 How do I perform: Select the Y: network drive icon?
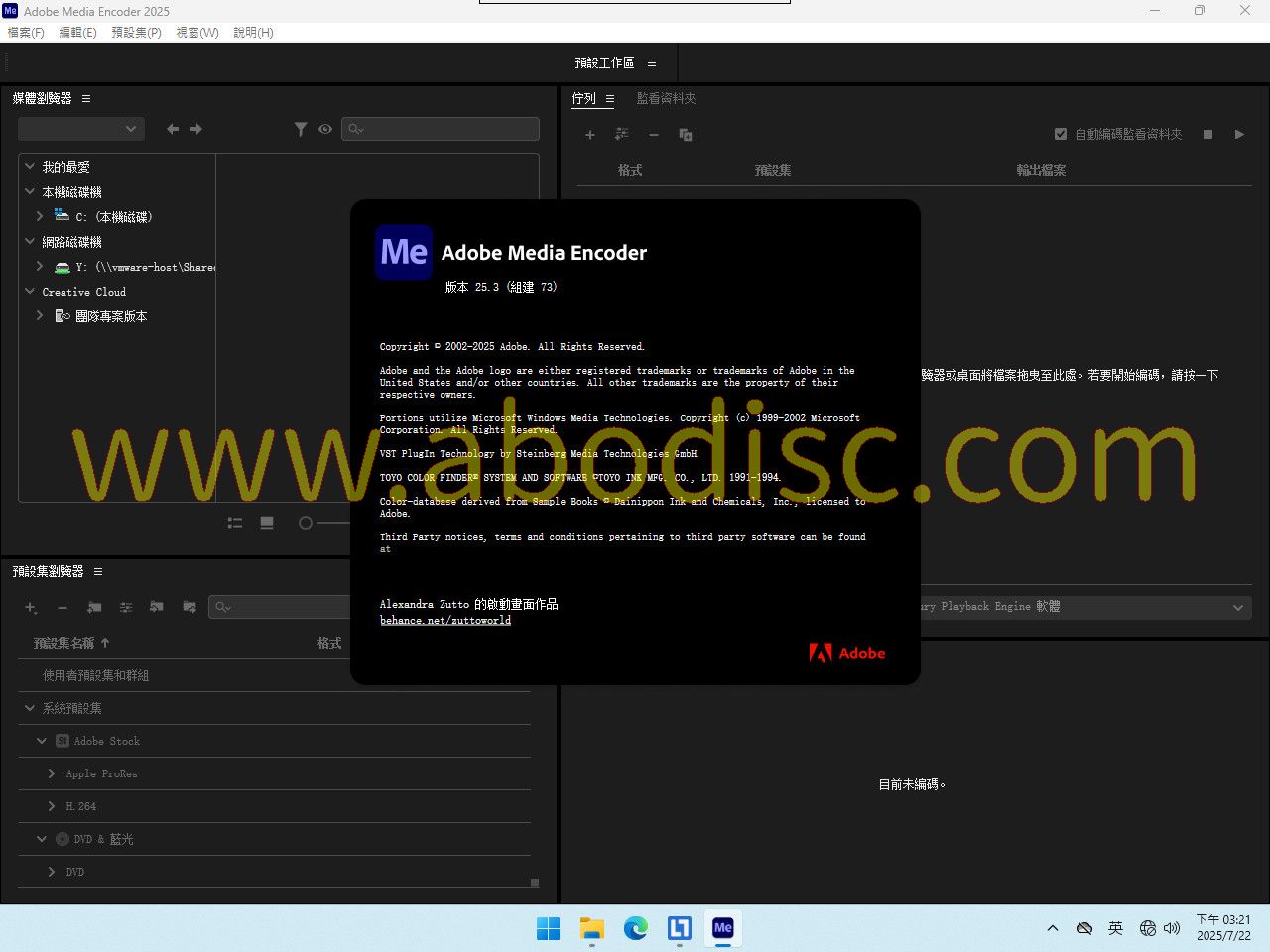pyautogui.click(x=63, y=267)
